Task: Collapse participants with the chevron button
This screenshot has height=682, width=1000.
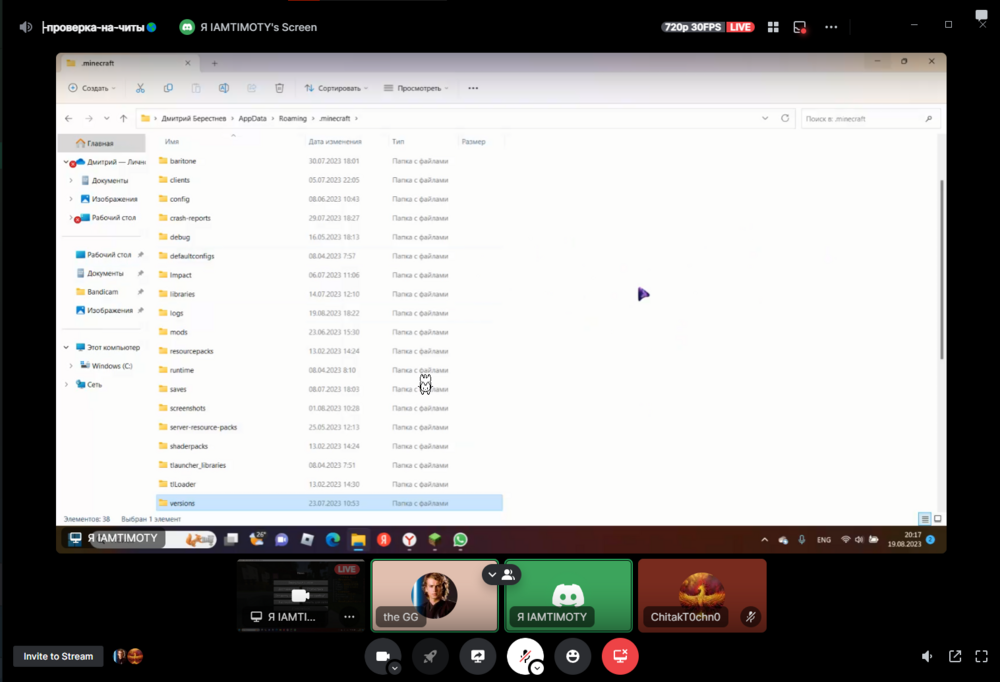Action: [x=492, y=574]
